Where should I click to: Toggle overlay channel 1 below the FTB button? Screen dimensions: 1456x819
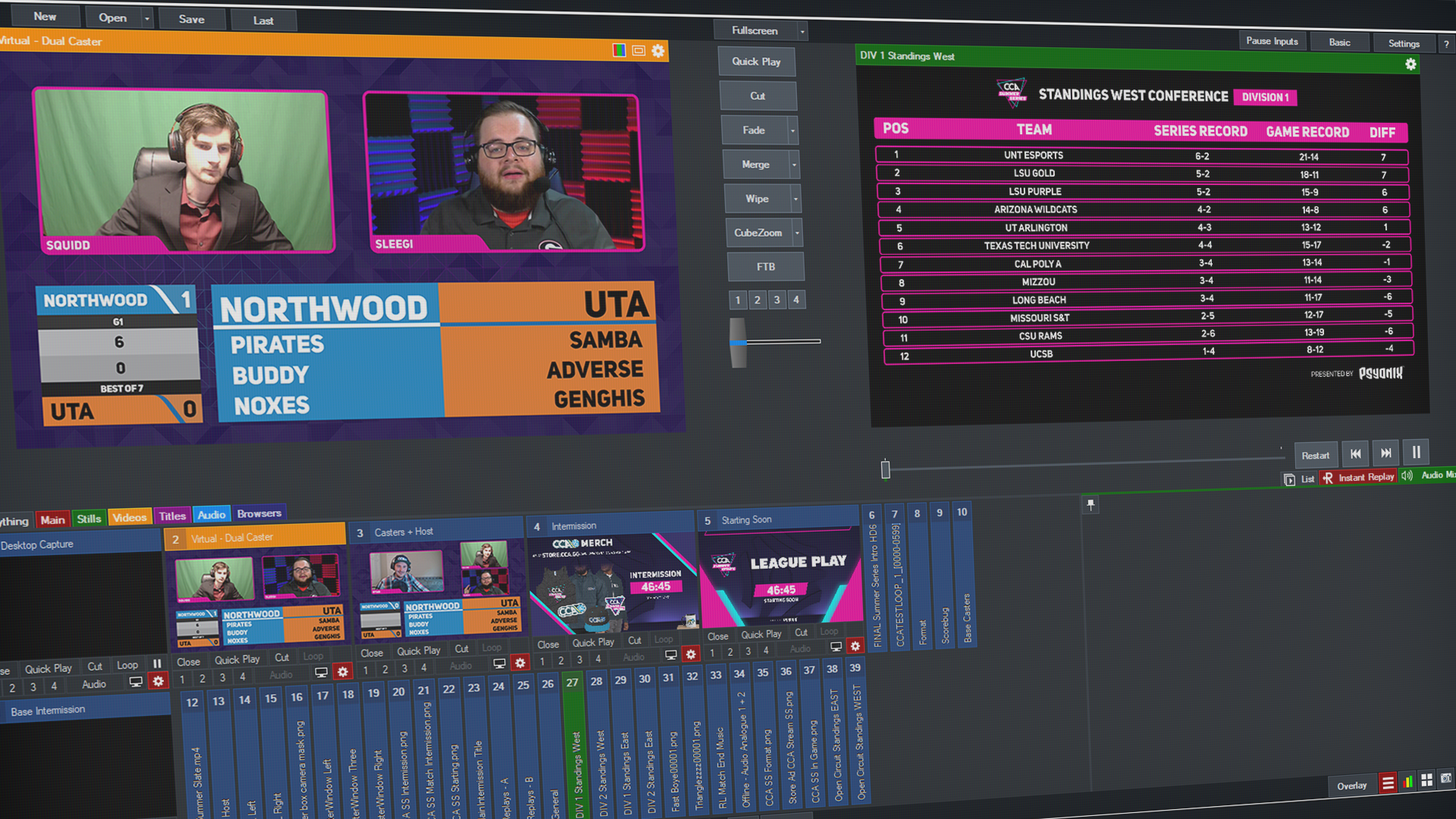[x=737, y=300]
